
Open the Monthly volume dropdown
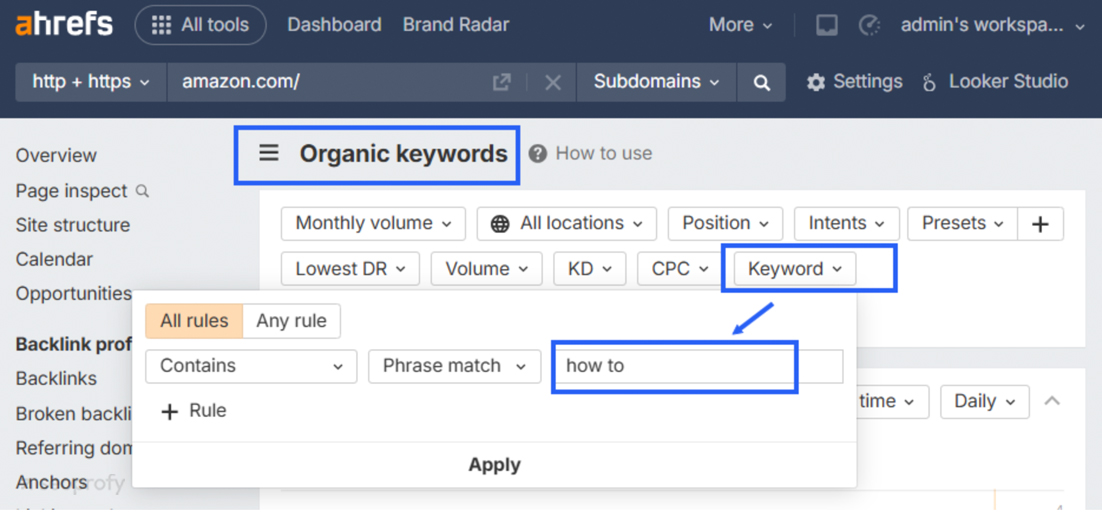pyautogui.click(x=373, y=224)
